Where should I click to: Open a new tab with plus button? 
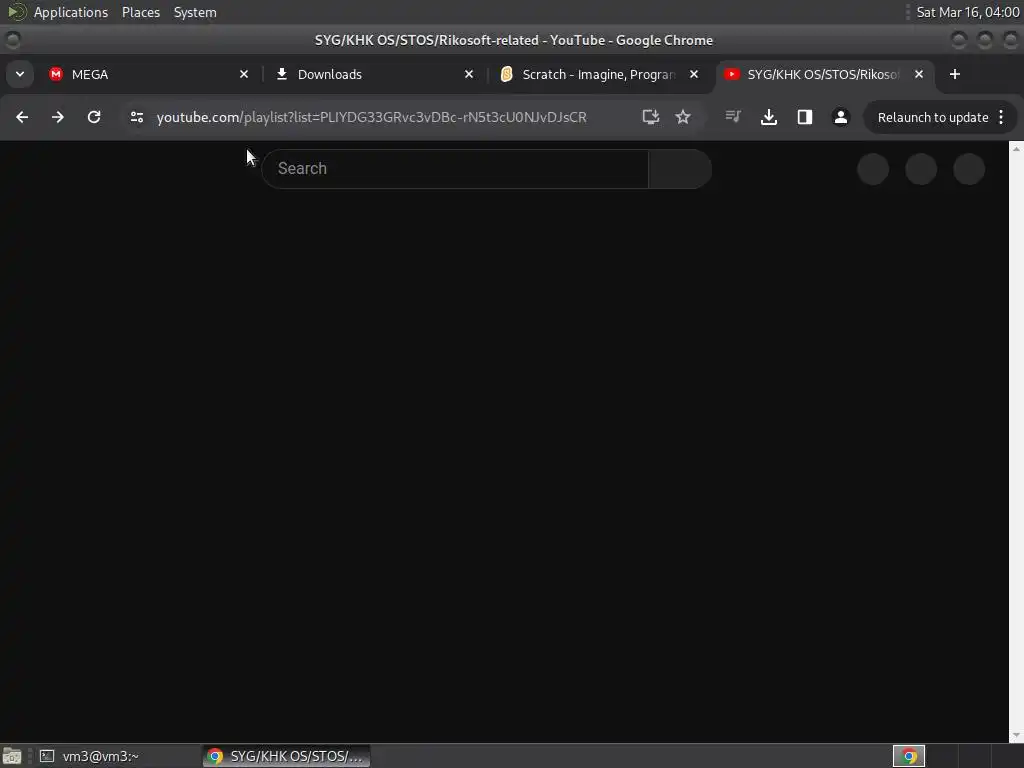coord(955,74)
